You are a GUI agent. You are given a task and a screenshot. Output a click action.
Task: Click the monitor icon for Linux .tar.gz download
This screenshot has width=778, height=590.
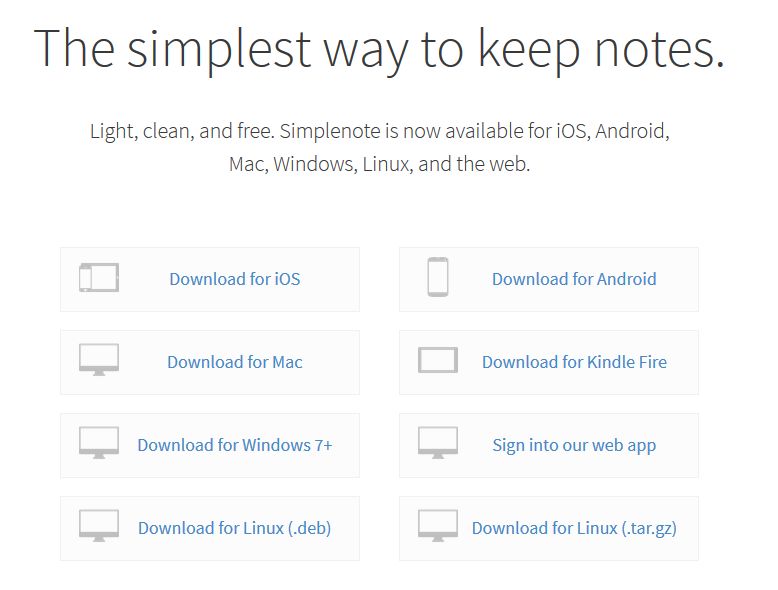pyautogui.click(x=438, y=525)
